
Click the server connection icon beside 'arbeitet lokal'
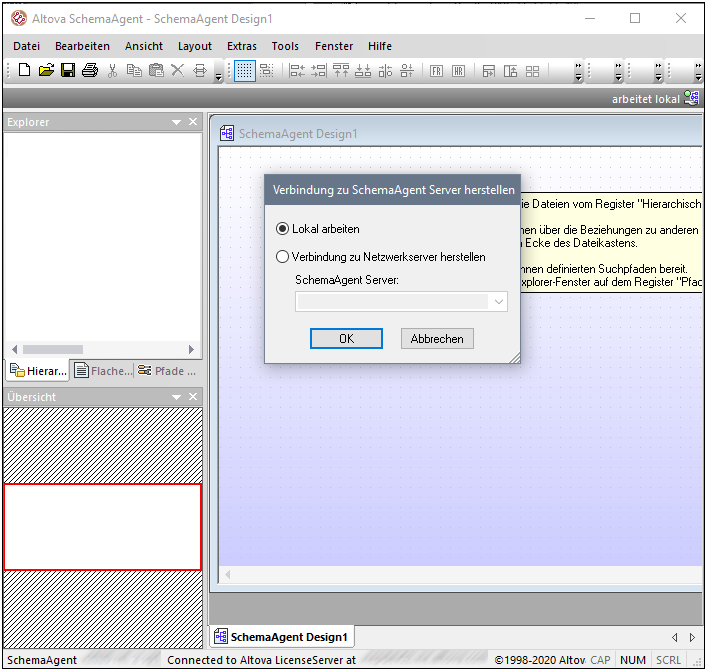(691, 98)
